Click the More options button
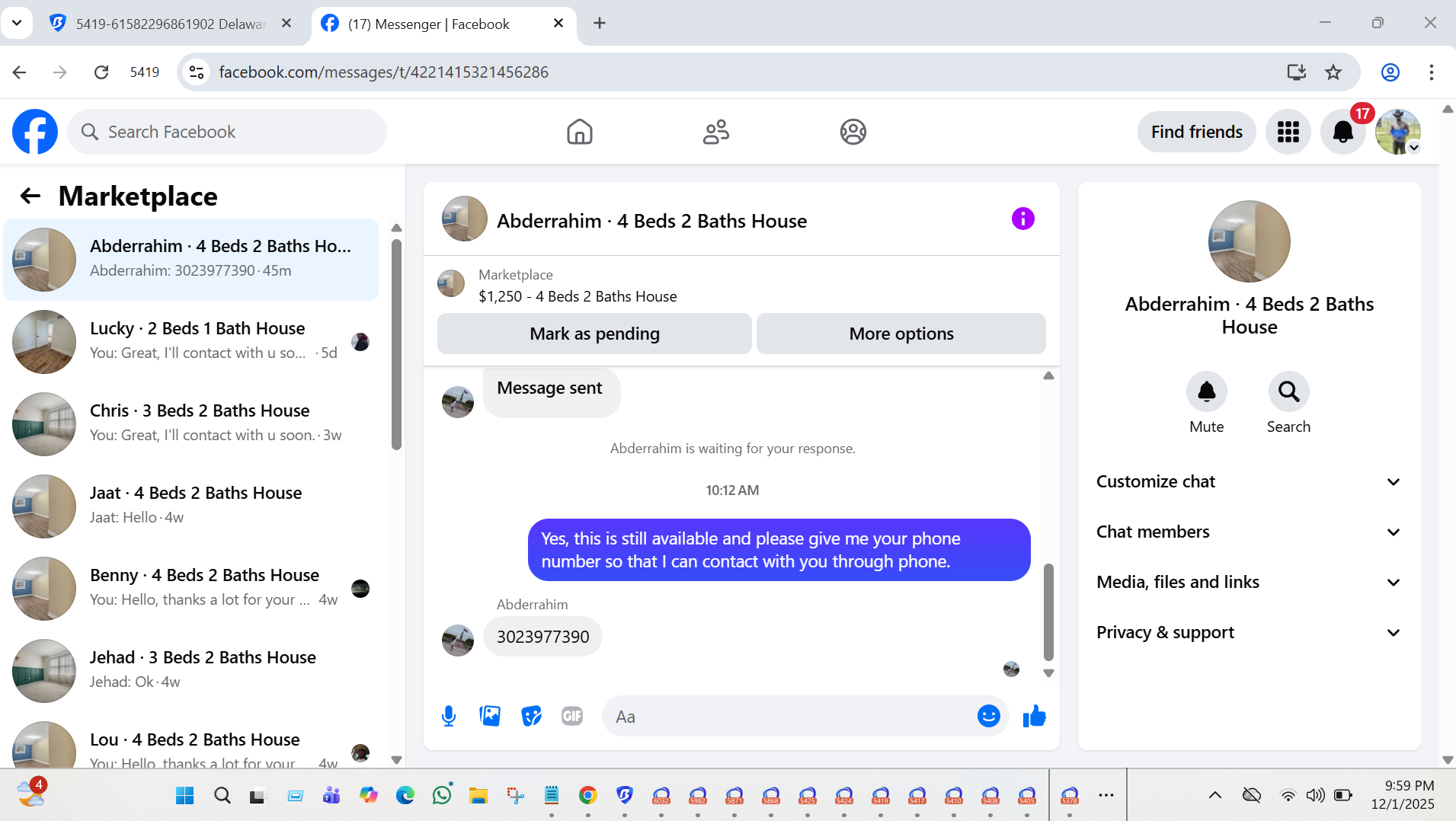The width and height of the screenshot is (1456, 821). click(x=901, y=334)
